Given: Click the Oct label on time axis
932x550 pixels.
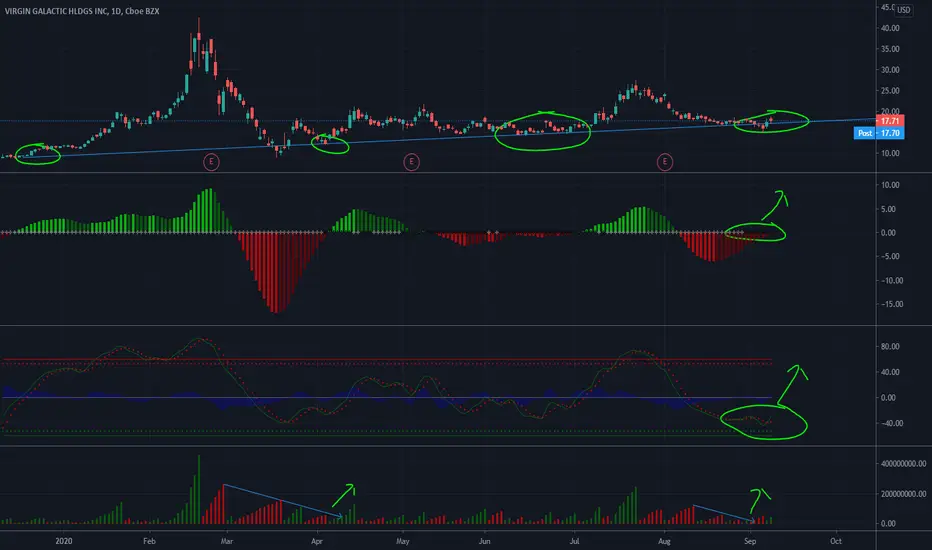Looking at the screenshot, I should tap(836, 541).
